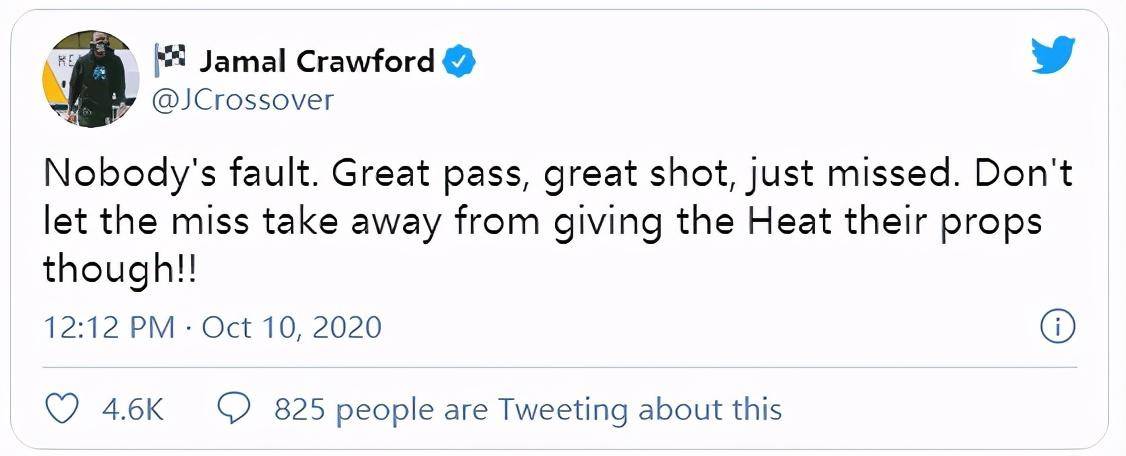The width and height of the screenshot is (1126, 456).
Task: Open the tweet info circle icon
Action: (1057, 328)
